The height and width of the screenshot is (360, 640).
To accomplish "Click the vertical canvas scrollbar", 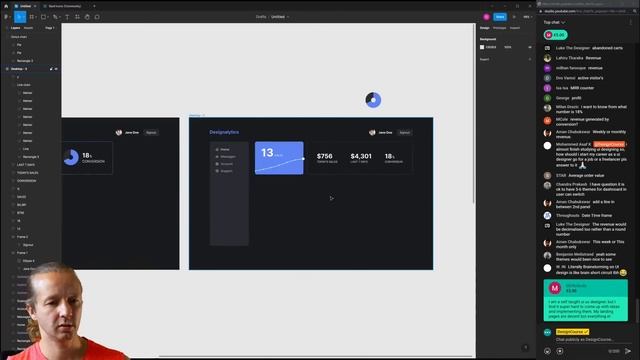I will [x=474, y=113].
